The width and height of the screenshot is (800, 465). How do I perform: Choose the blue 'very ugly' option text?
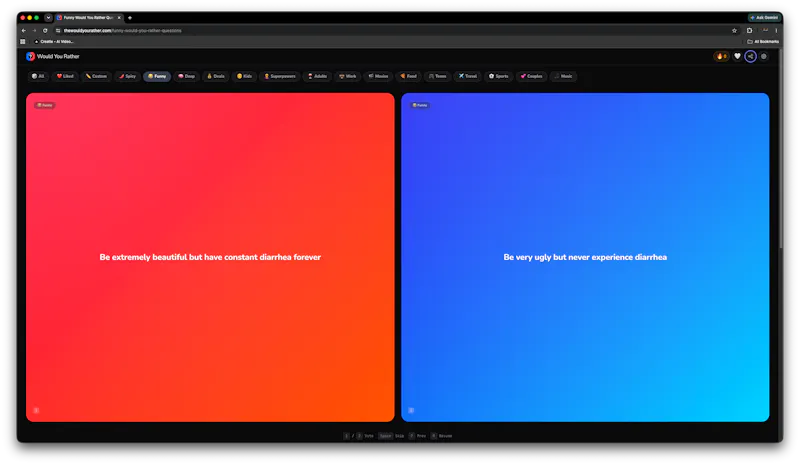point(585,257)
